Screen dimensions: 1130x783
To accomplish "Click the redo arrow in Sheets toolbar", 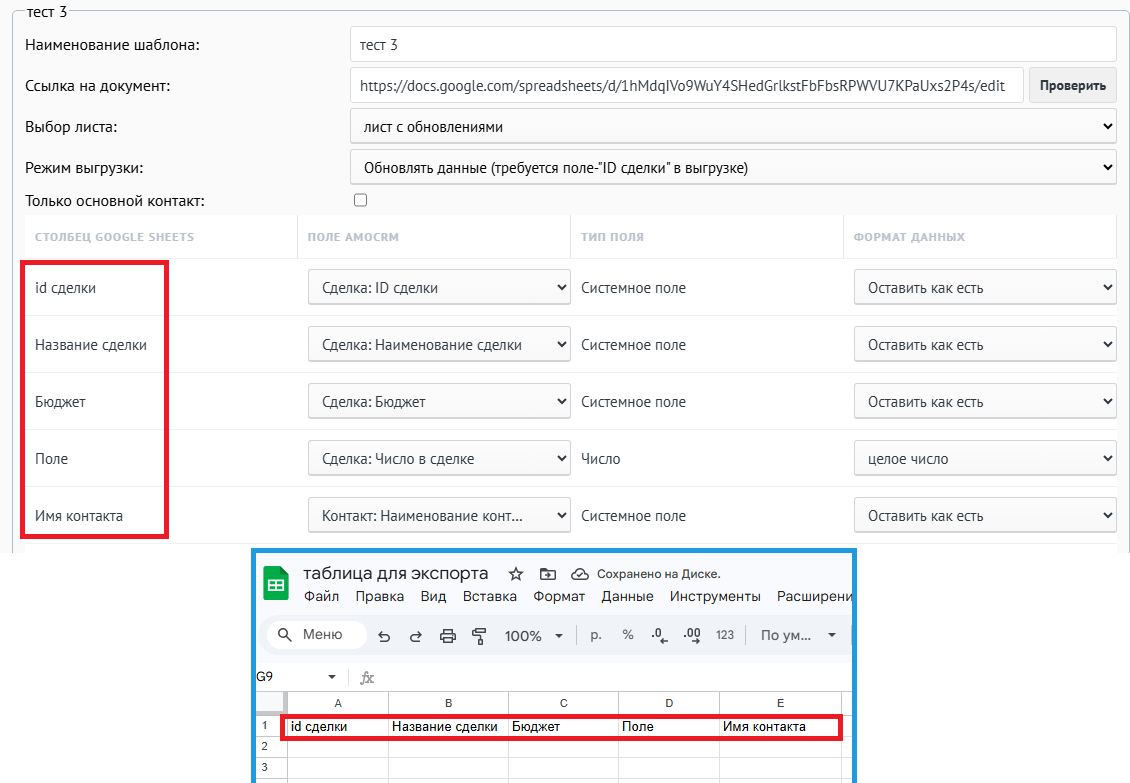I will (x=416, y=636).
